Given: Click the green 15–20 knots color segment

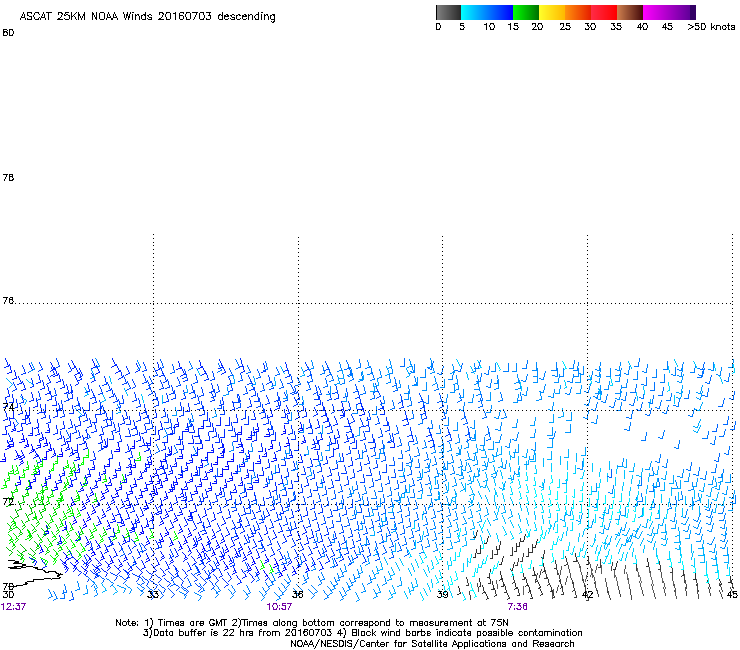Looking at the screenshot, I should pos(526,12).
